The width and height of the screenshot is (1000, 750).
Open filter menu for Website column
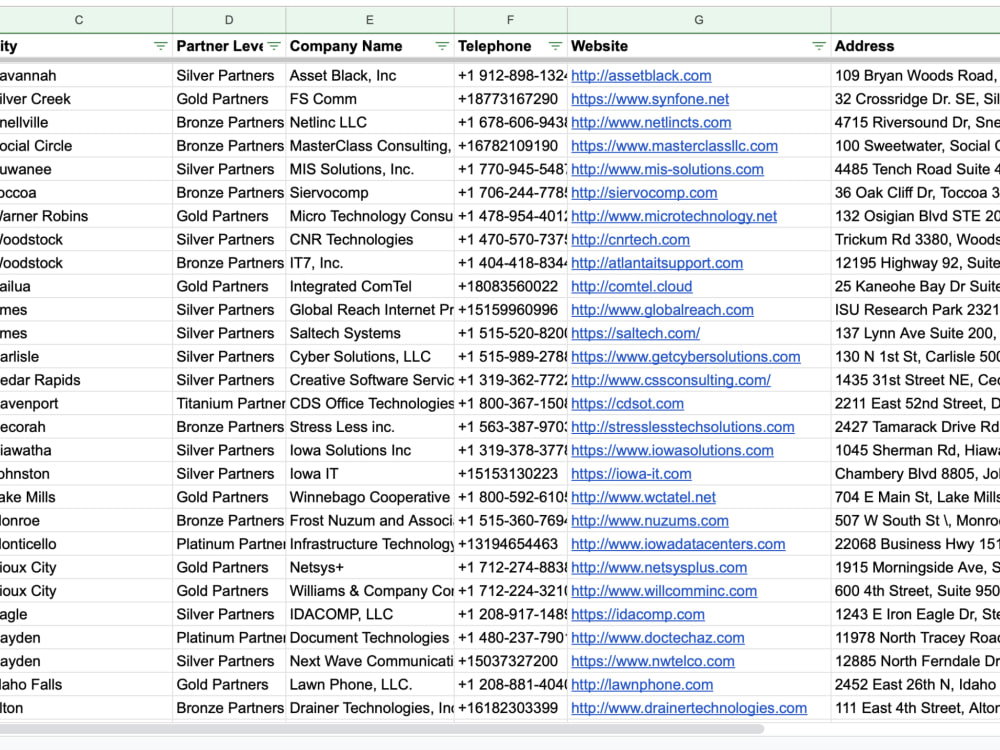819,46
